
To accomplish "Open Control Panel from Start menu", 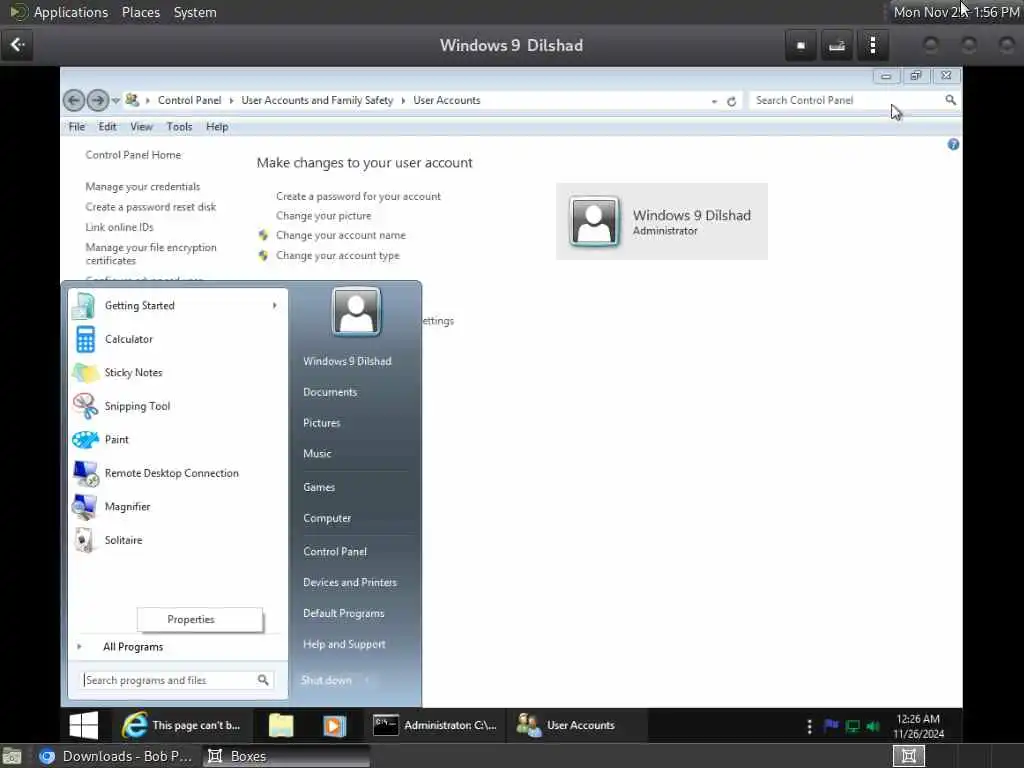I will pyautogui.click(x=335, y=551).
